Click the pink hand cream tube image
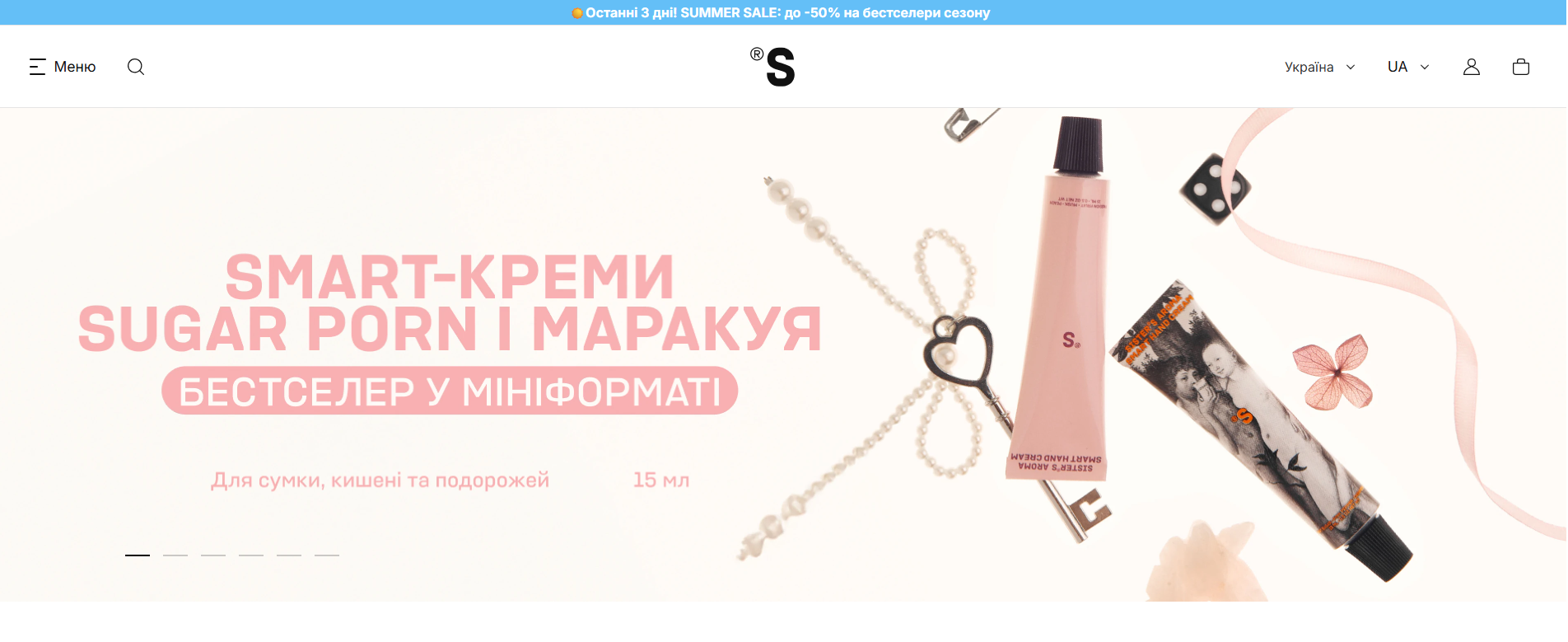Screen dimensions: 1568x642 pos(1061,297)
